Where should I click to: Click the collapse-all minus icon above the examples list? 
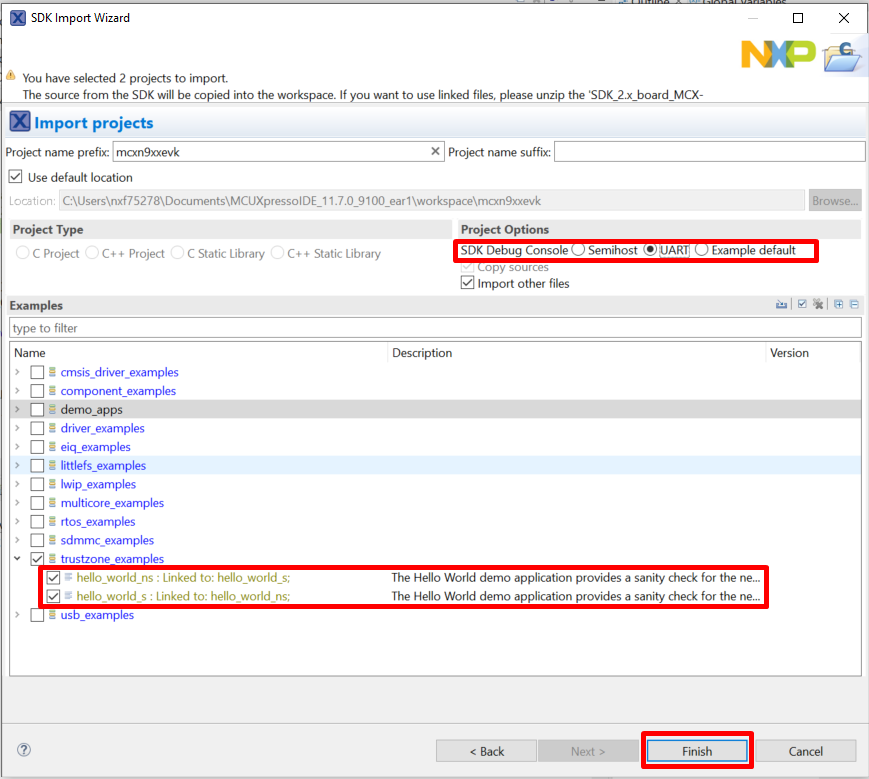coord(854,305)
